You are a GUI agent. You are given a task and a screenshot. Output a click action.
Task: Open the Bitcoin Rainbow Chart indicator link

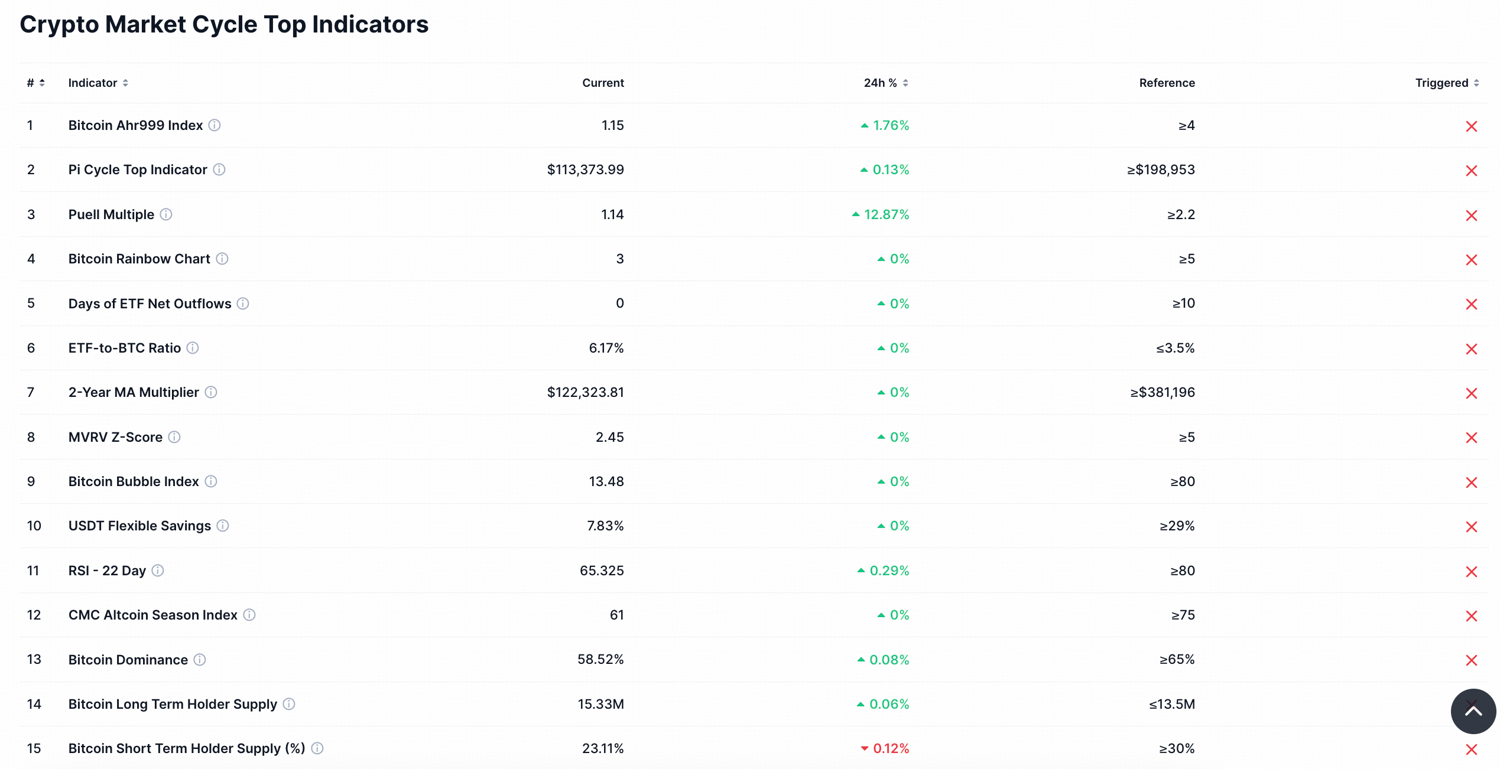(x=138, y=258)
